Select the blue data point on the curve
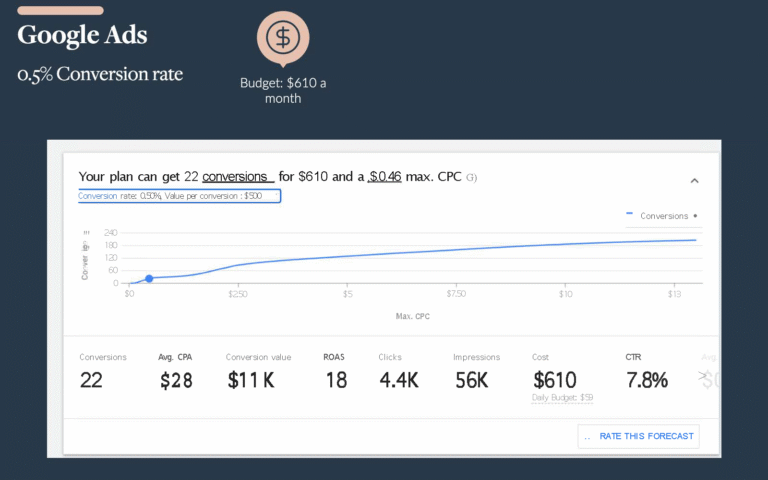The image size is (768, 480). pyautogui.click(x=149, y=279)
